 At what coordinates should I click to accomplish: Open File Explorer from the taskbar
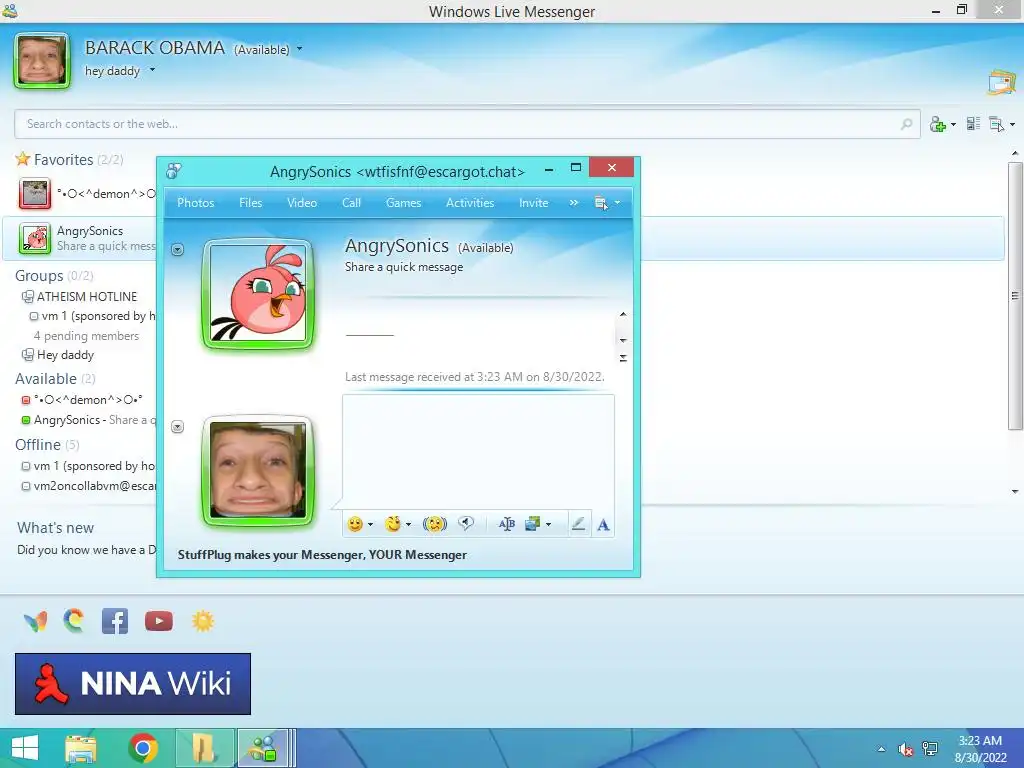(x=80, y=748)
